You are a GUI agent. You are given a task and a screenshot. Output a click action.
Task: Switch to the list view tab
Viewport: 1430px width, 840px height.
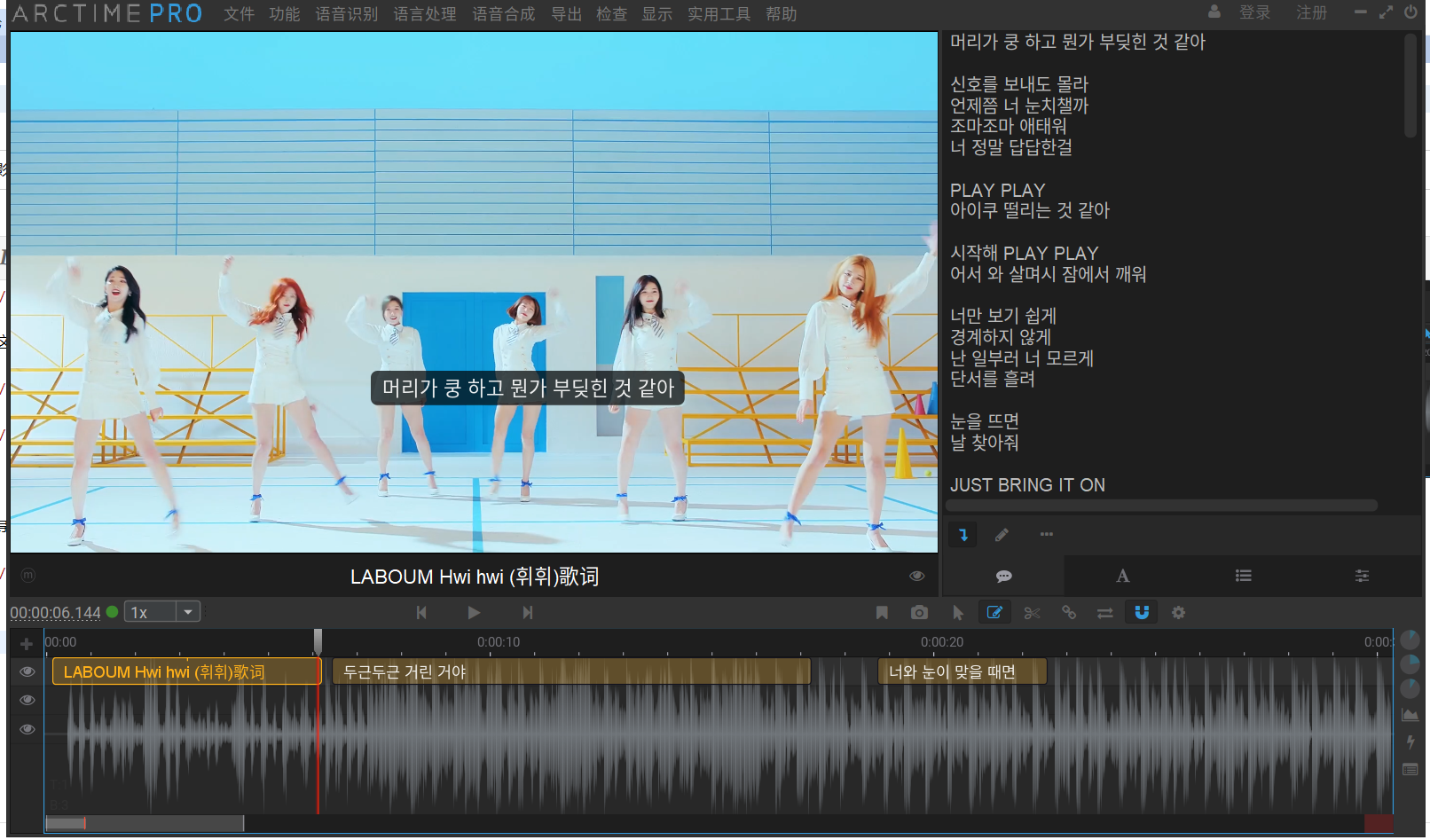click(1244, 577)
